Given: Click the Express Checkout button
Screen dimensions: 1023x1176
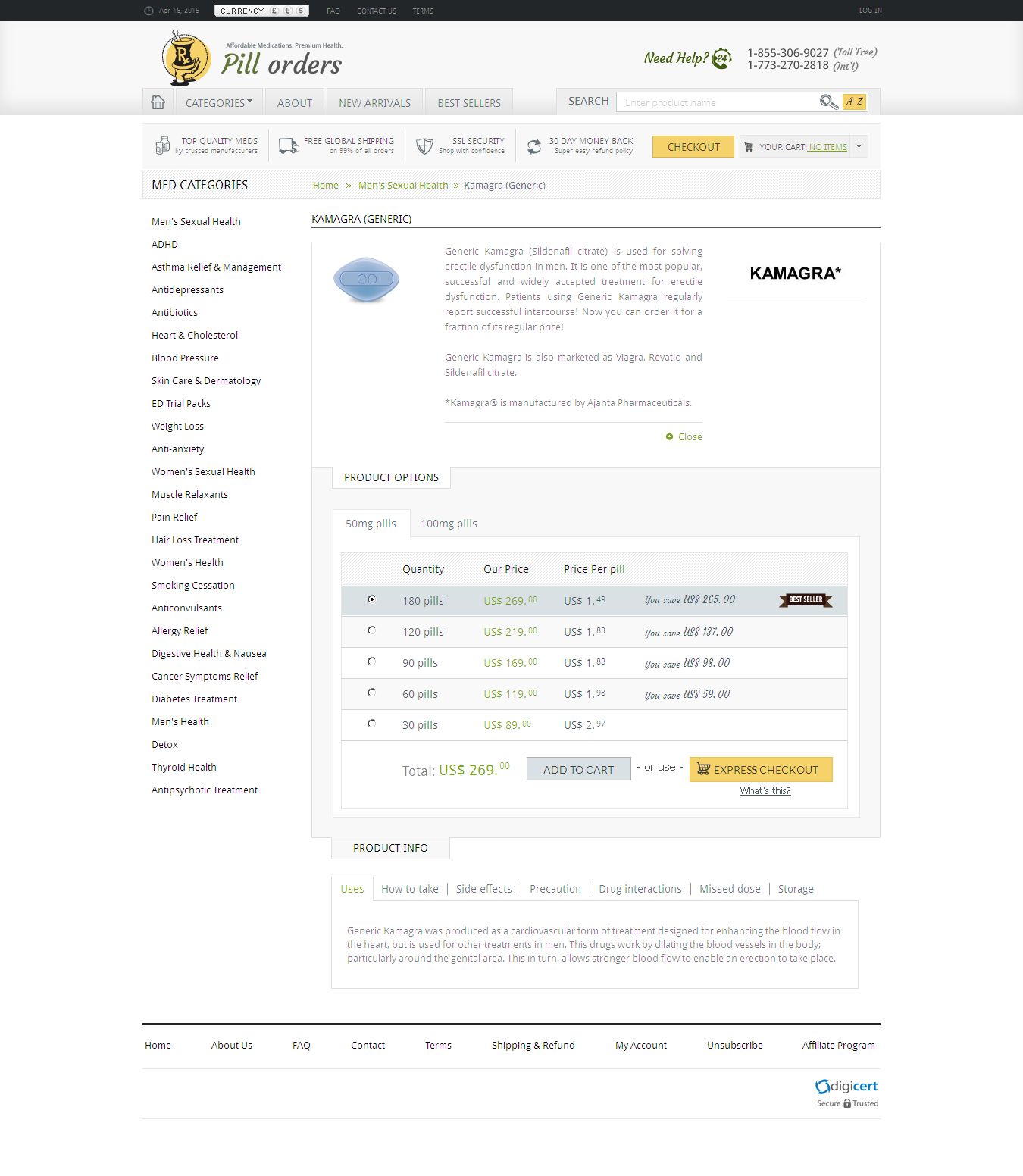Looking at the screenshot, I should pos(761,769).
